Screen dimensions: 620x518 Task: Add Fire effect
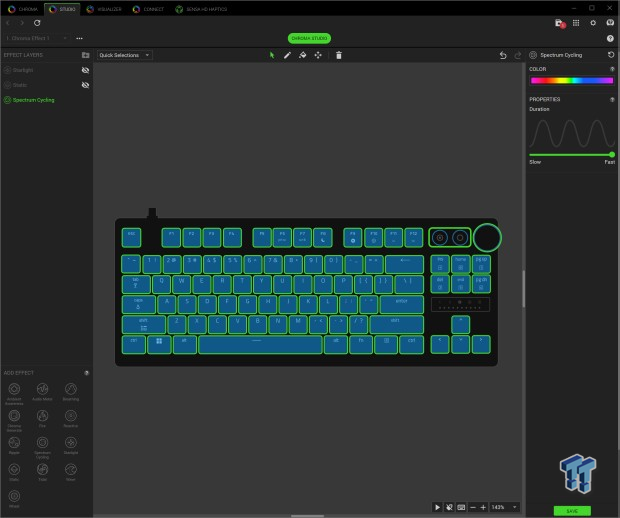click(42, 418)
